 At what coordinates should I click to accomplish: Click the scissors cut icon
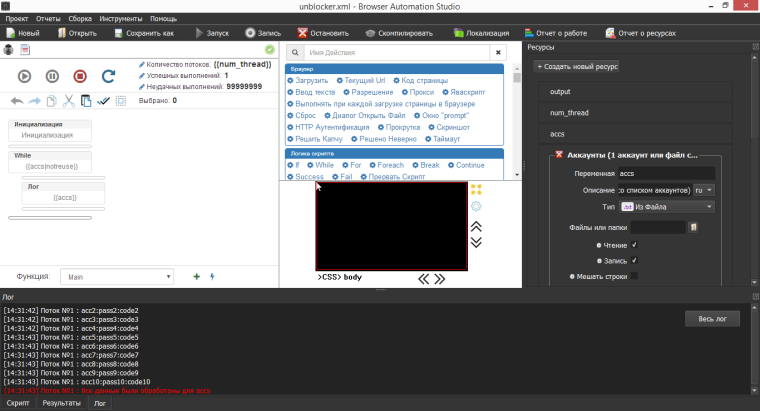pyautogui.click(x=68, y=101)
